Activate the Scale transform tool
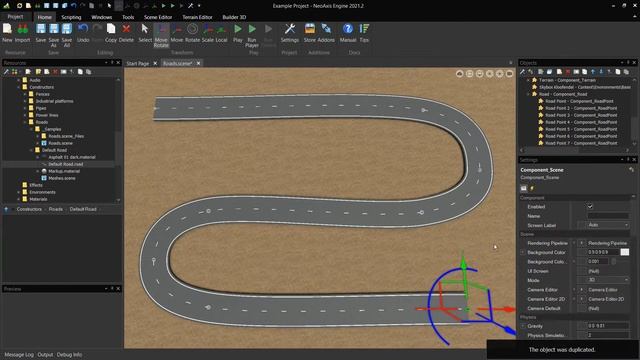 point(208,33)
